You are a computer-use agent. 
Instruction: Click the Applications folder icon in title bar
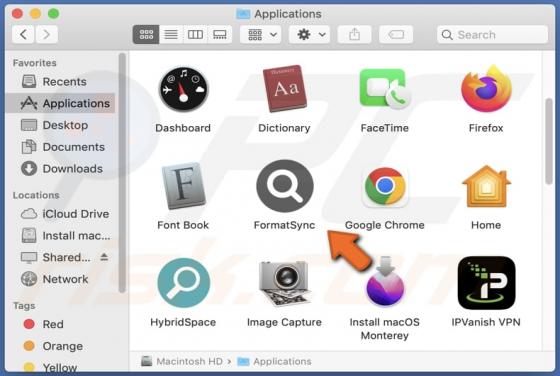pos(243,14)
